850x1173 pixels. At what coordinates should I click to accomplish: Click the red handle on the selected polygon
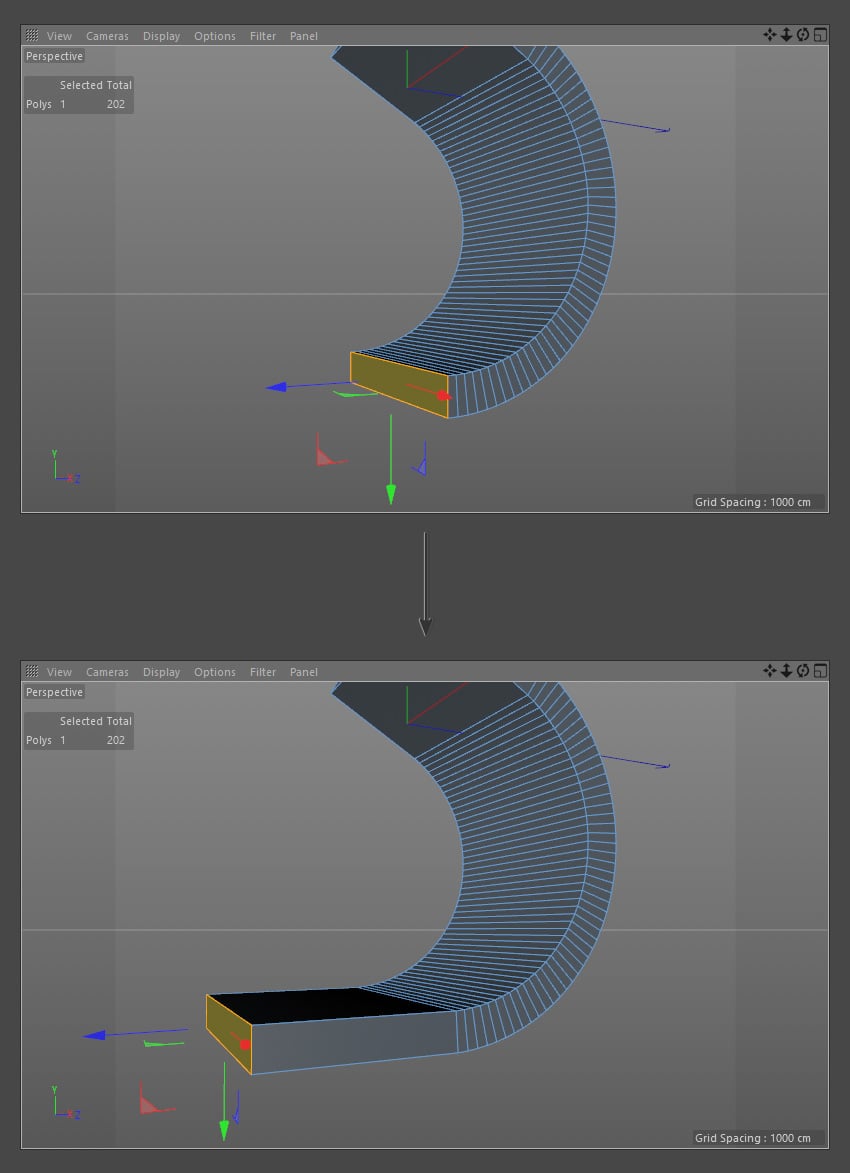pos(443,397)
